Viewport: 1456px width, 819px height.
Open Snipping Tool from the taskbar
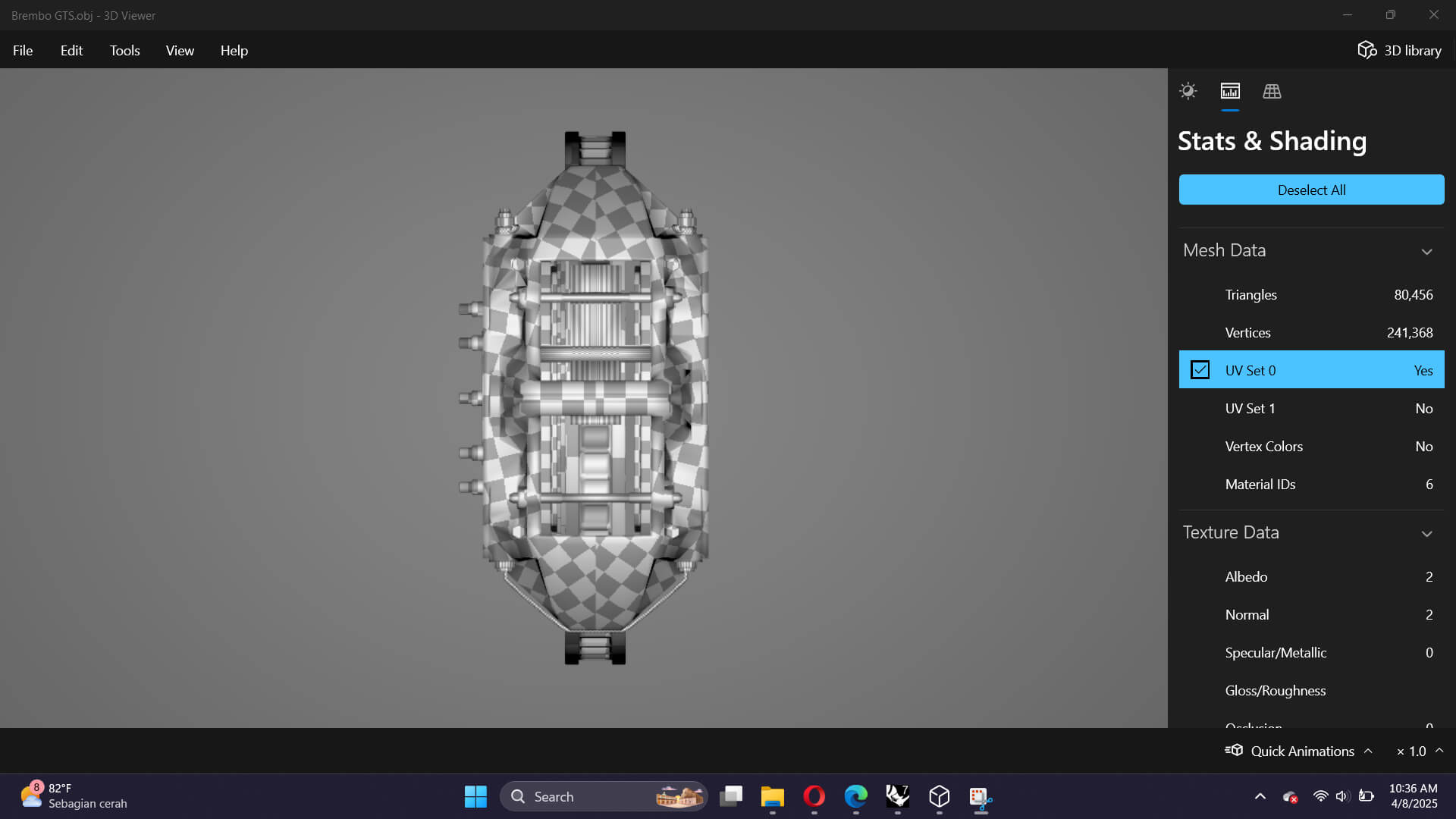pos(980,796)
